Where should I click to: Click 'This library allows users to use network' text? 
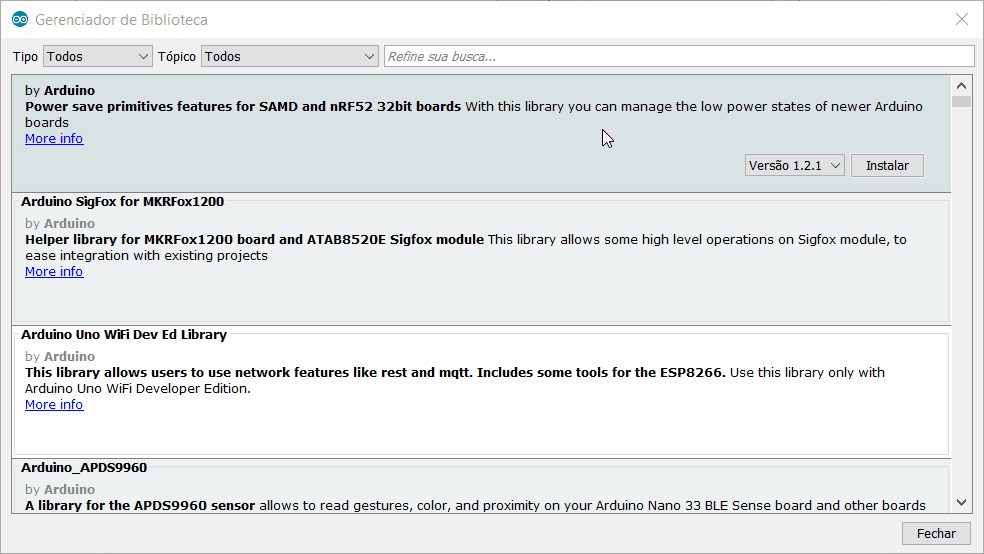point(375,373)
